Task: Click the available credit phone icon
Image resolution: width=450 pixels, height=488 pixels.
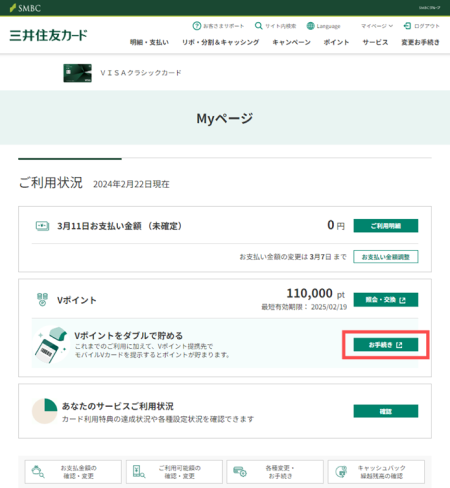Action: coord(139,472)
